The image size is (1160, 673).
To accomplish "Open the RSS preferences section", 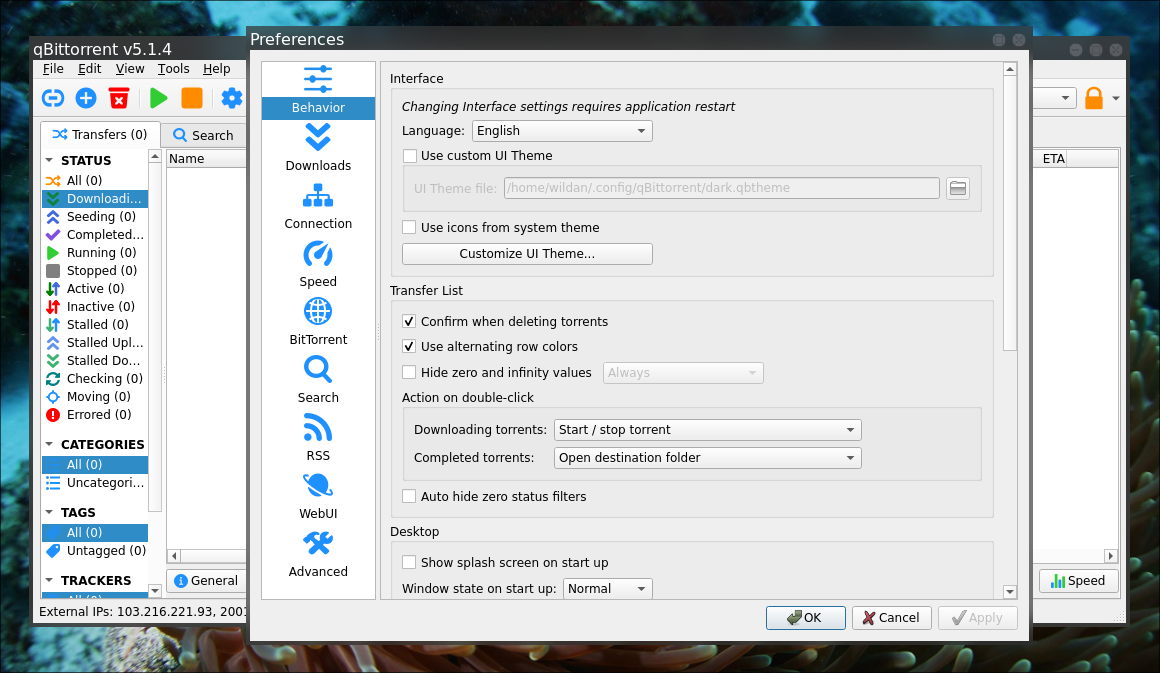I will [x=318, y=437].
